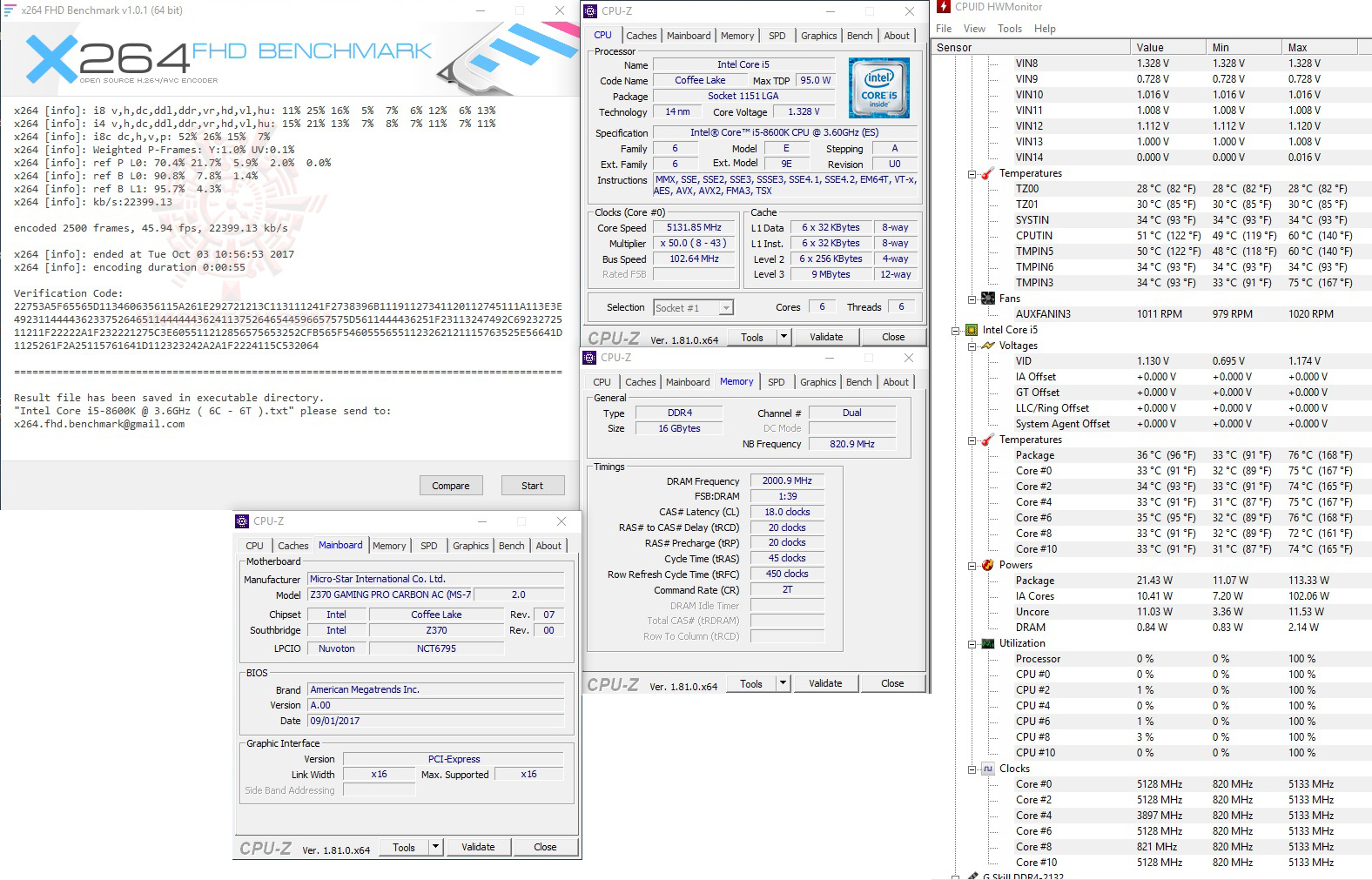Open the Tools dropdown arrow in the CPU-Z Memory window
Image resolution: width=1372 pixels, height=880 pixels.
pos(783,683)
